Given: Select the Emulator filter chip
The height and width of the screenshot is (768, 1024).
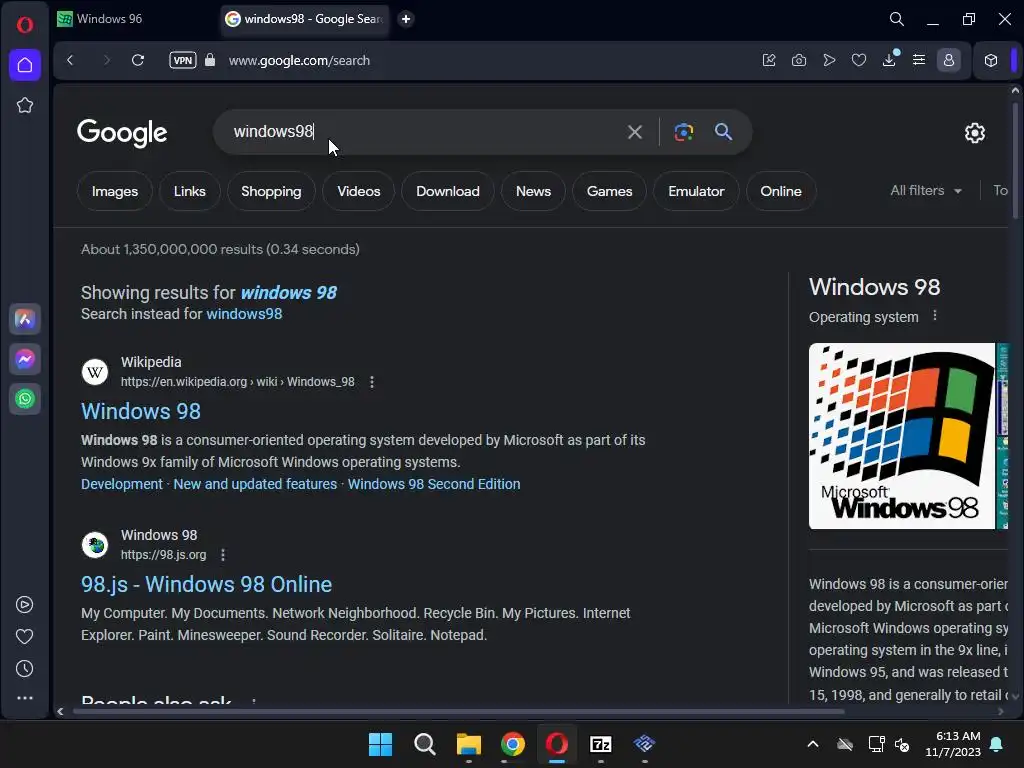Looking at the screenshot, I should pyautogui.click(x=696, y=191).
